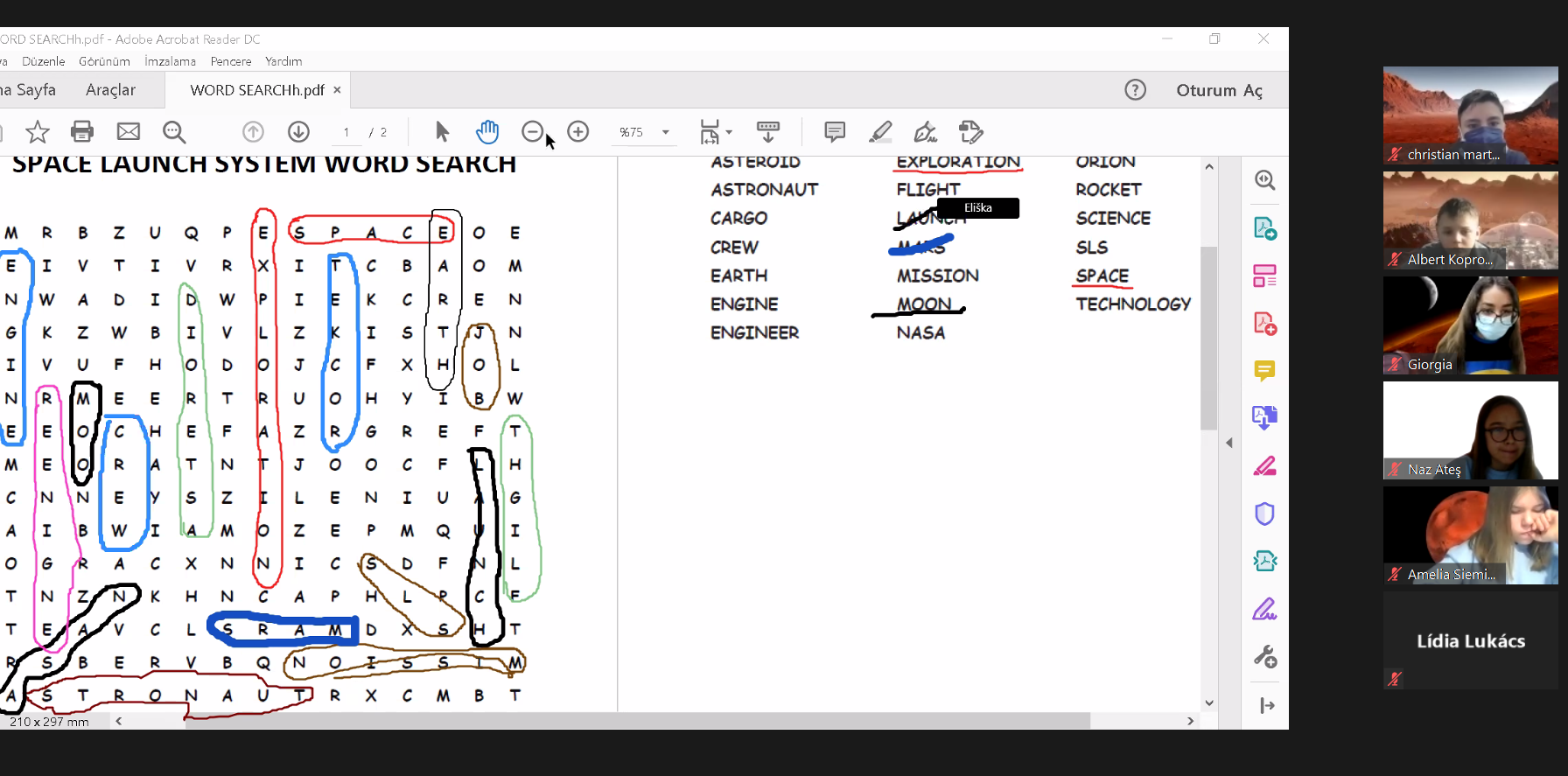Select the Highlight text pen tool
Viewport: 1568px width, 776px height.
pyautogui.click(x=880, y=132)
